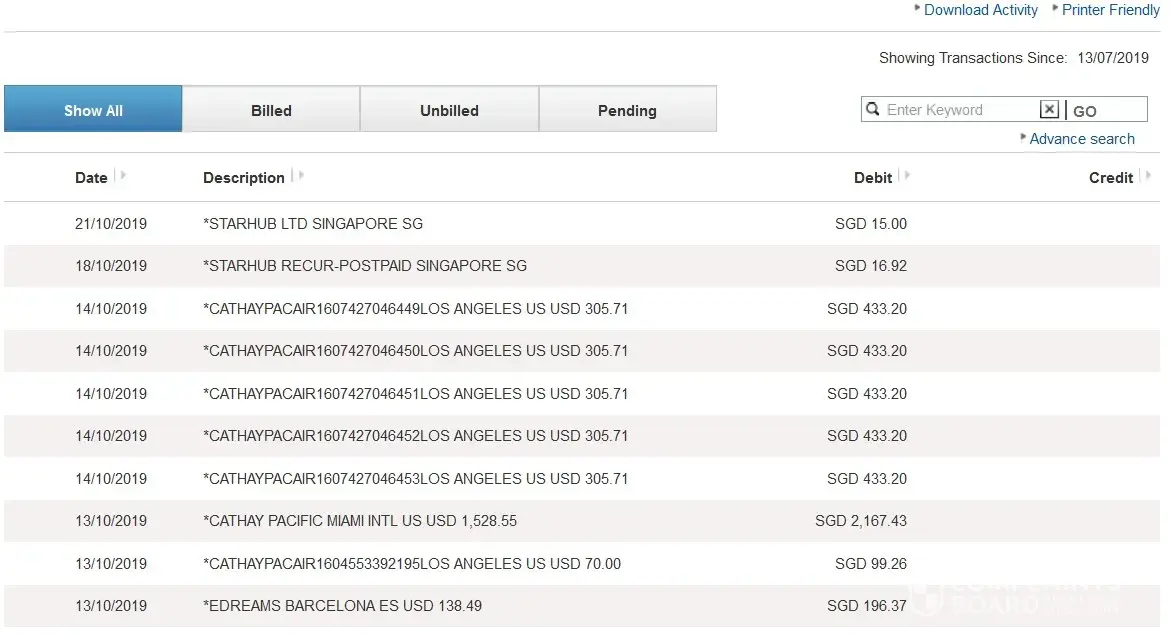The width and height of the screenshot is (1170, 636).
Task: Open the Printer Friendly view
Action: pyautogui.click(x=1110, y=10)
